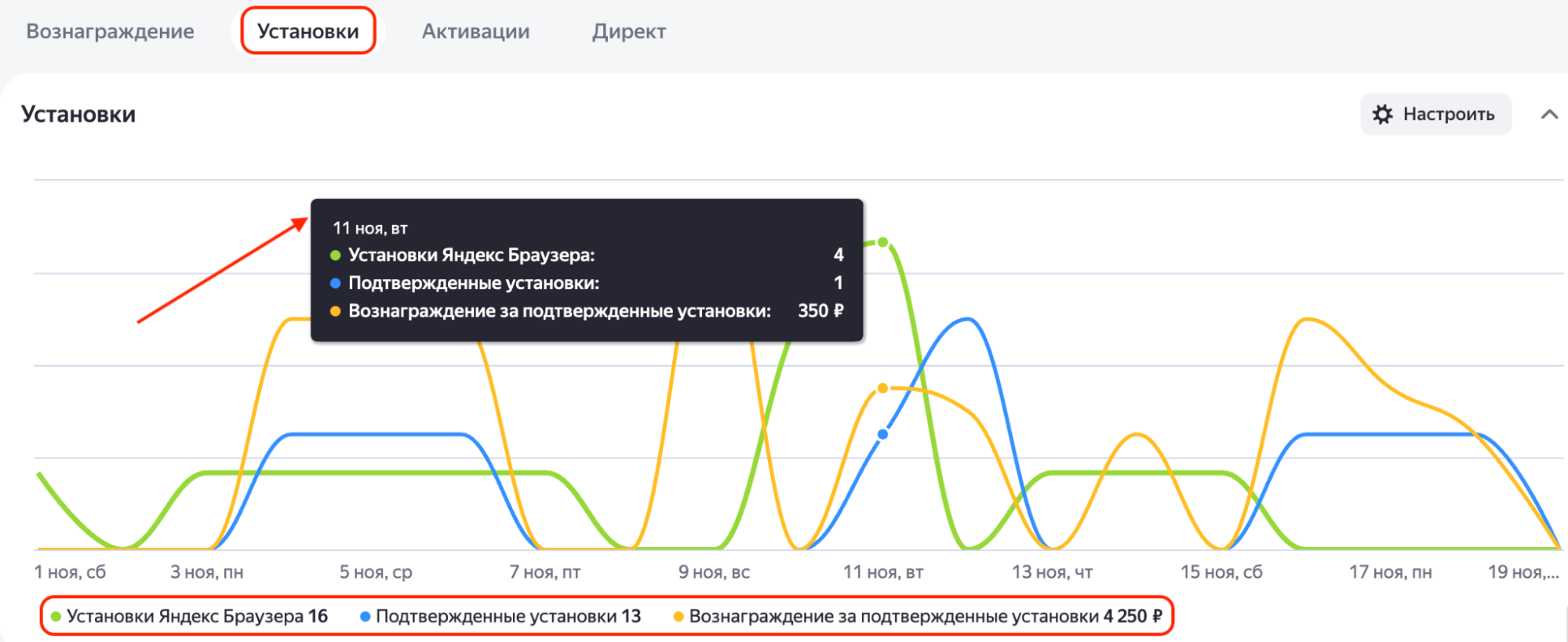Click the '5 ноя, ср' axis label

376,572
